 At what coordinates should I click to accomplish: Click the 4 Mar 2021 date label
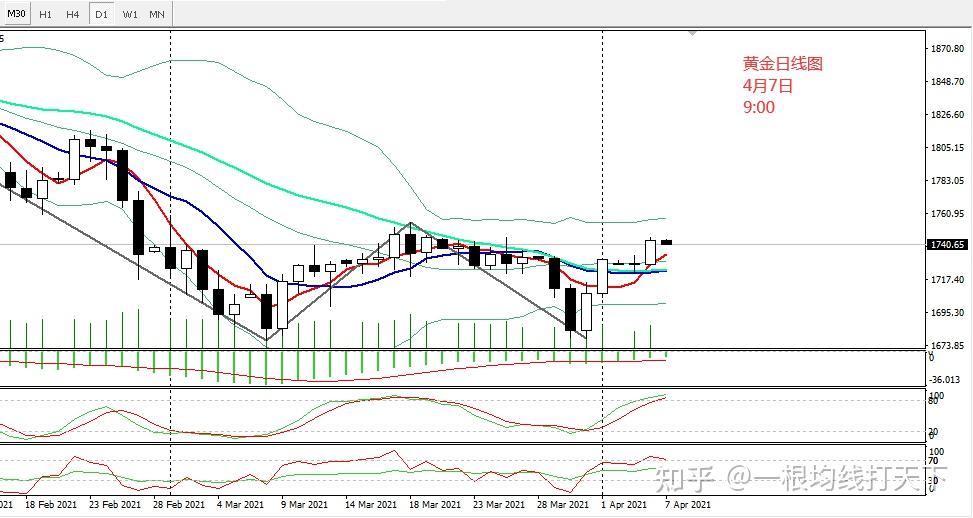pos(241,504)
